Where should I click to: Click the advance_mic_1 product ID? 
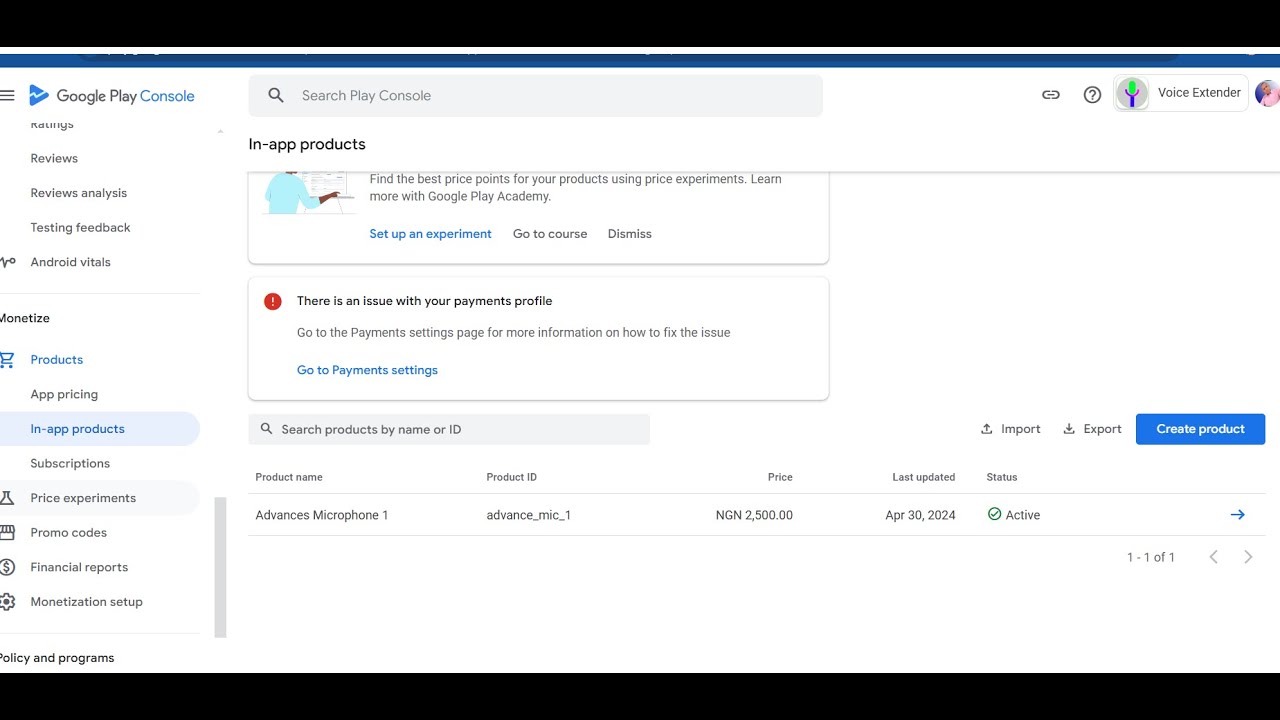tap(528, 515)
